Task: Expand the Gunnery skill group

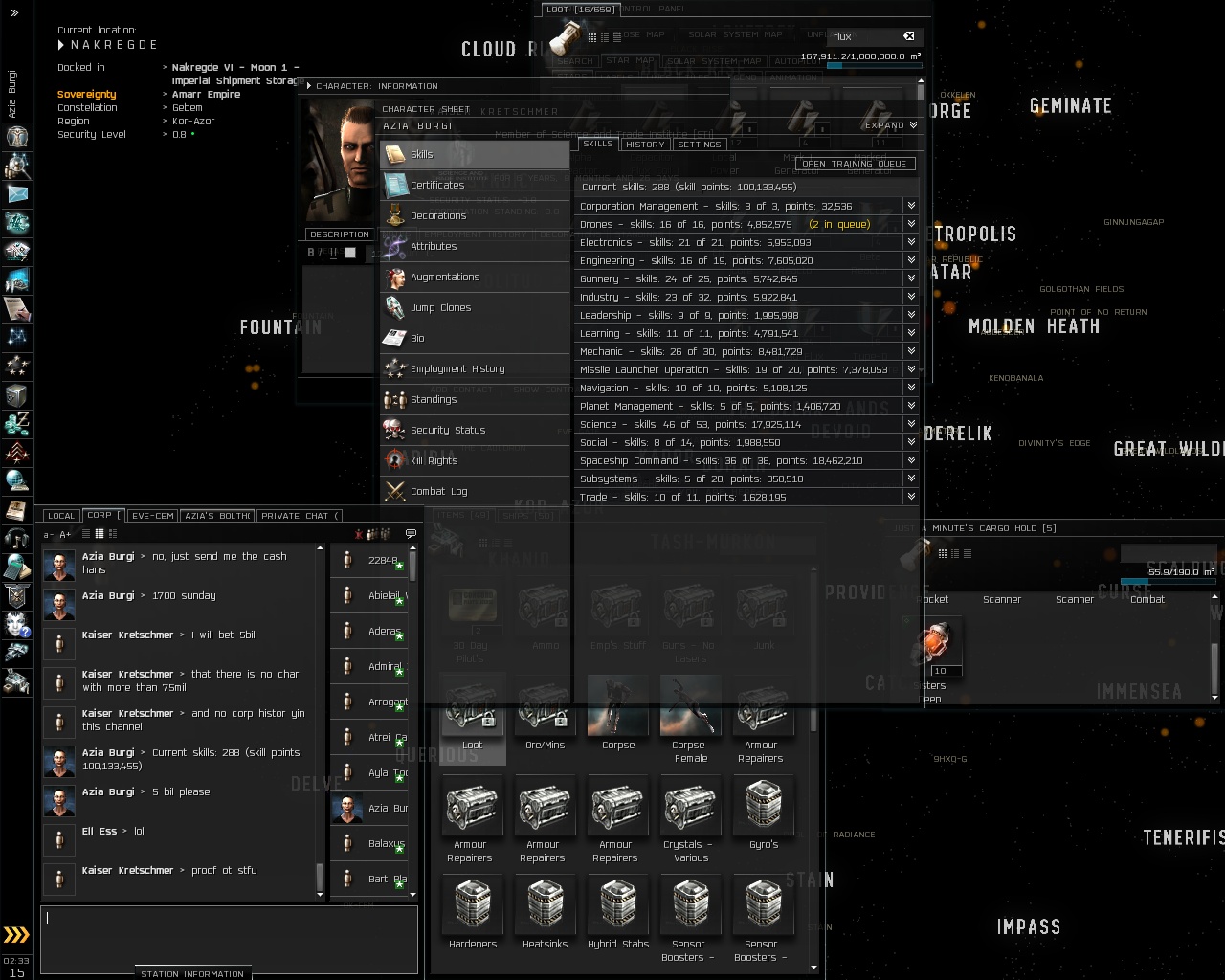Action: click(x=911, y=278)
